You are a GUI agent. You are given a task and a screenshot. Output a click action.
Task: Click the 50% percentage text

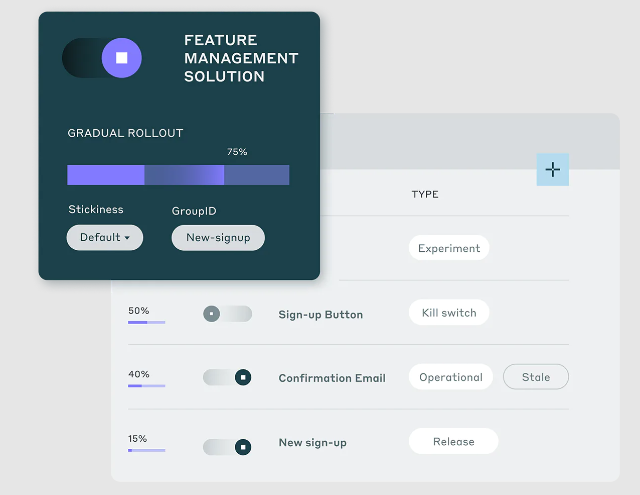(x=139, y=311)
